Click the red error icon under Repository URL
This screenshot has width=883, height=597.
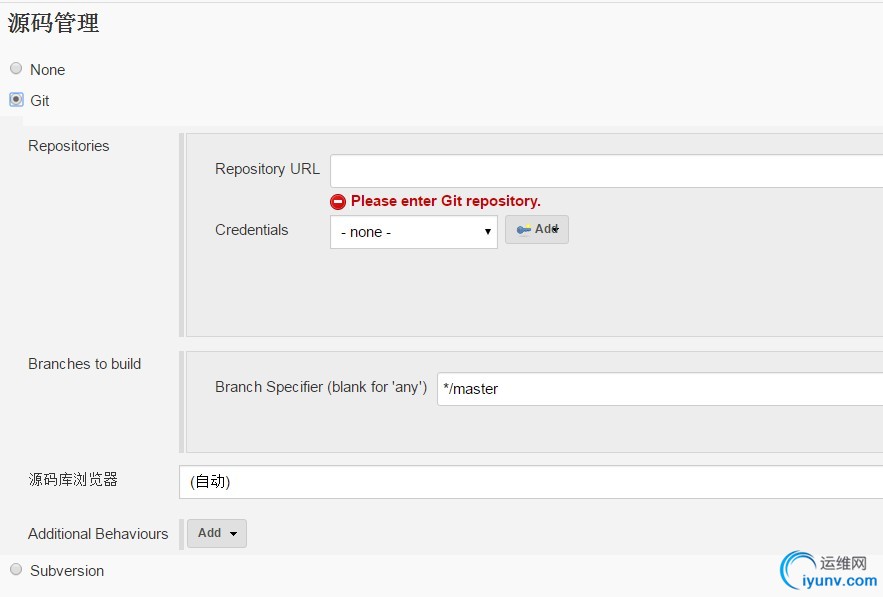(338, 202)
